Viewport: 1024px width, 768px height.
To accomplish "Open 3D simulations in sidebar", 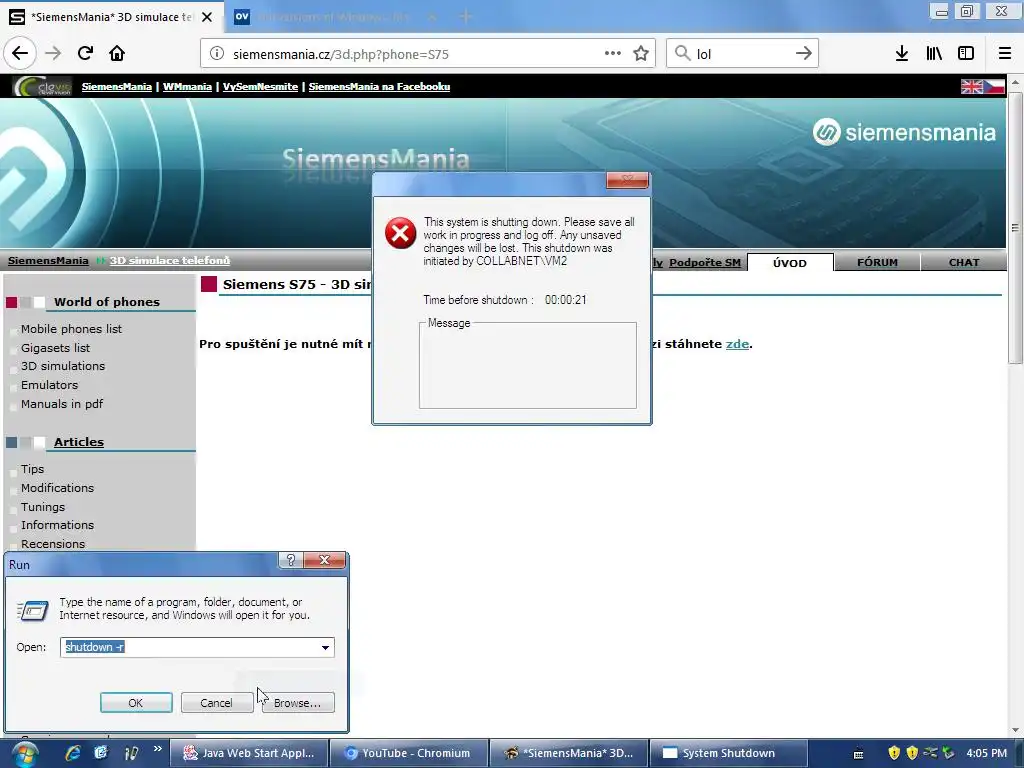I will coord(63,366).
